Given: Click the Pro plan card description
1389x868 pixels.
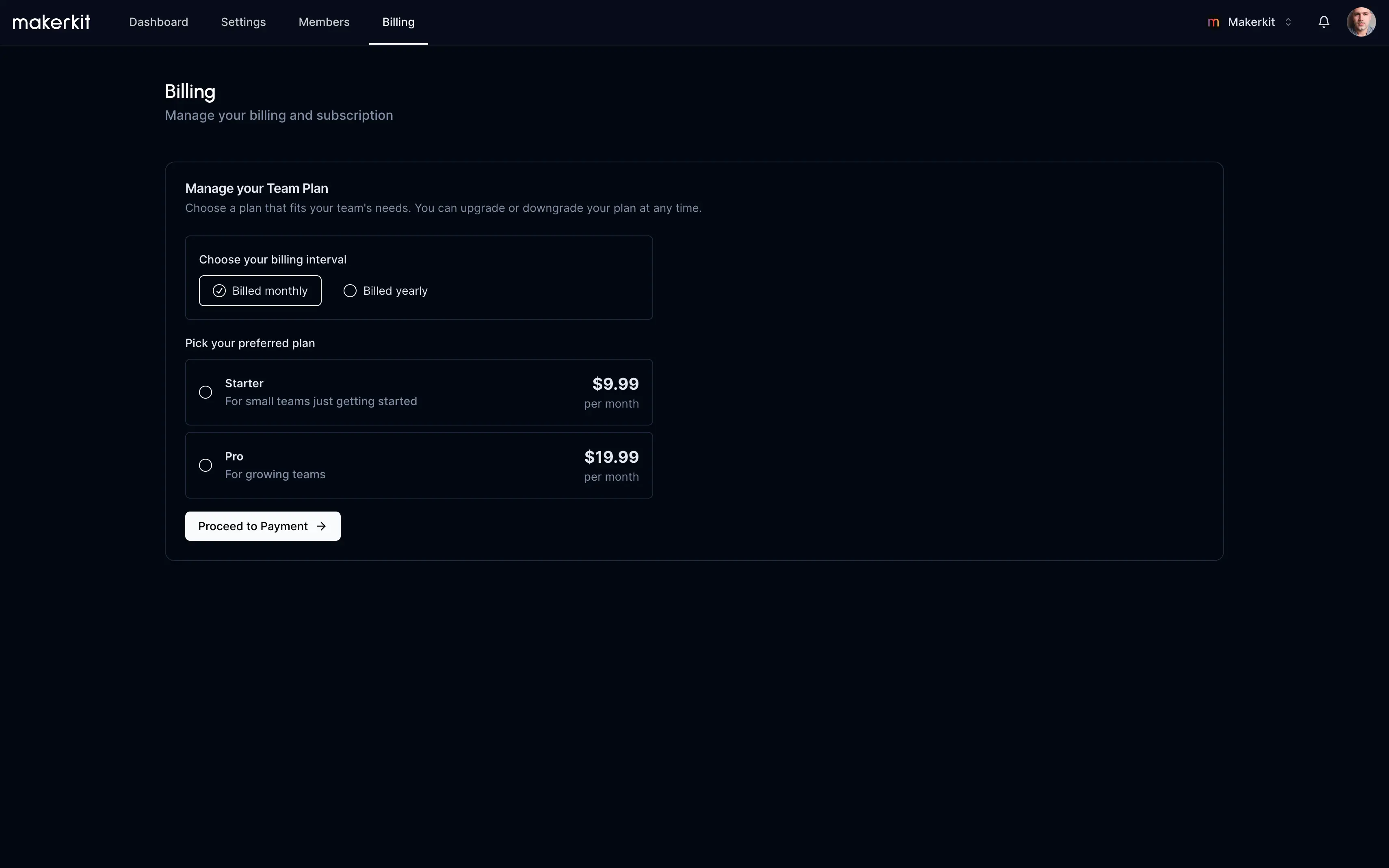Looking at the screenshot, I should pos(275,474).
